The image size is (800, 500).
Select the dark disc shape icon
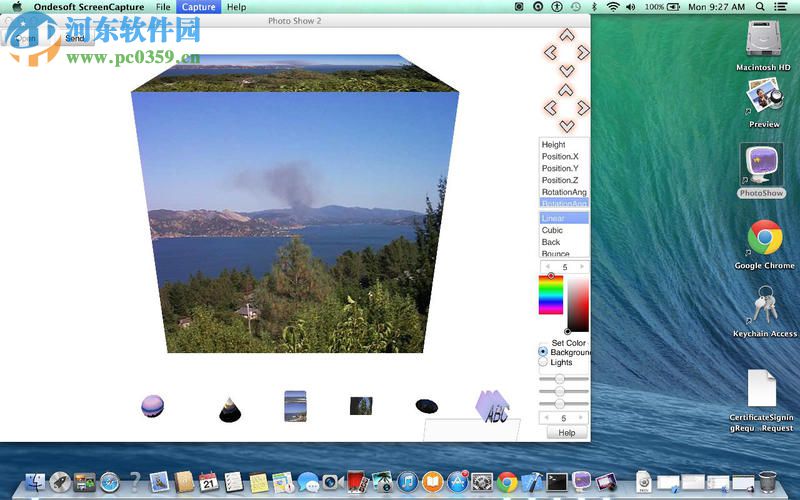click(x=427, y=406)
